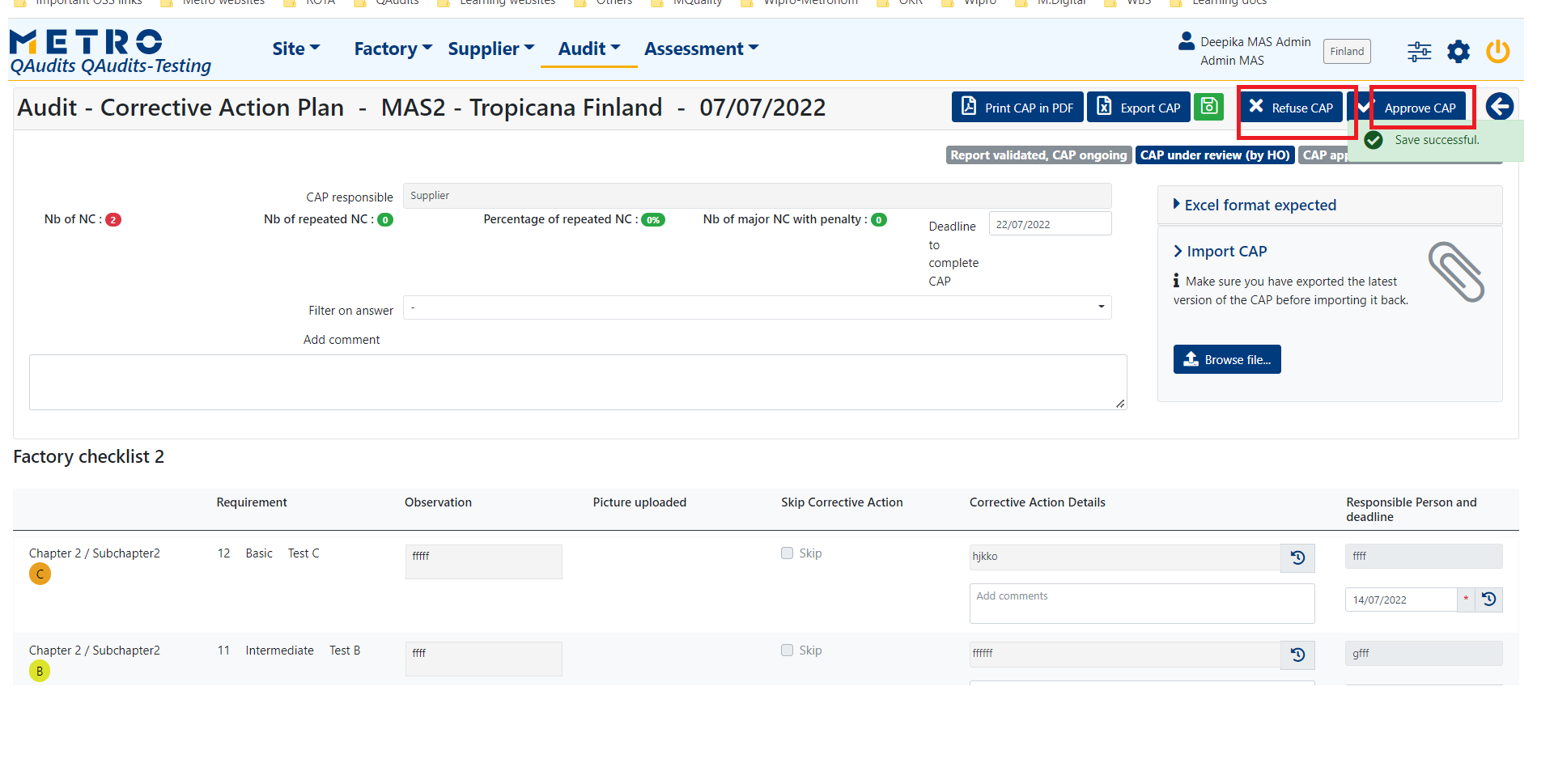Open the settings gear icon
The width and height of the screenshot is (1554, 784).
(x=1458, y=52)
